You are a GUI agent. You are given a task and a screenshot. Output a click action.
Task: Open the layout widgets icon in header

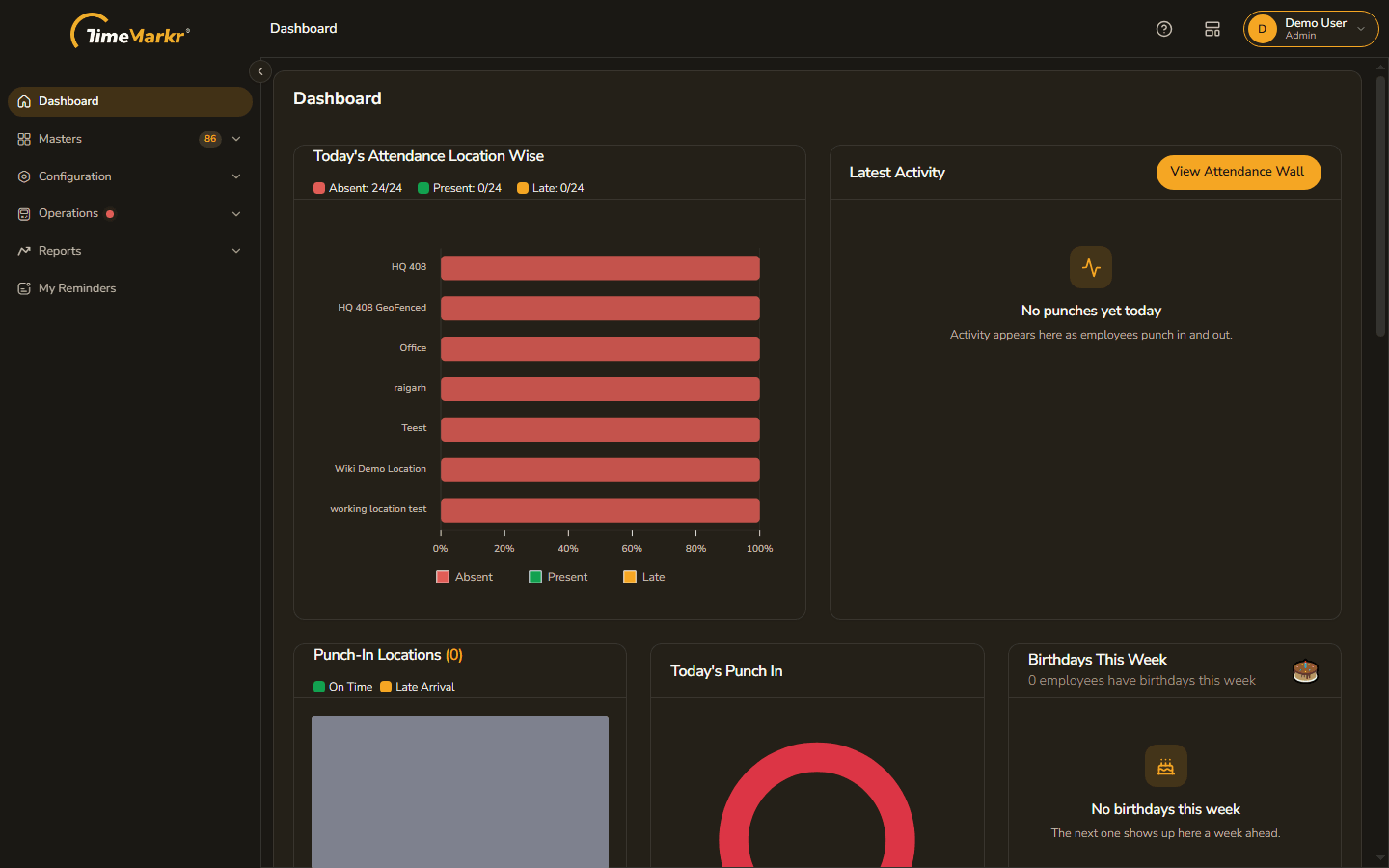[x=1212, y=29]
